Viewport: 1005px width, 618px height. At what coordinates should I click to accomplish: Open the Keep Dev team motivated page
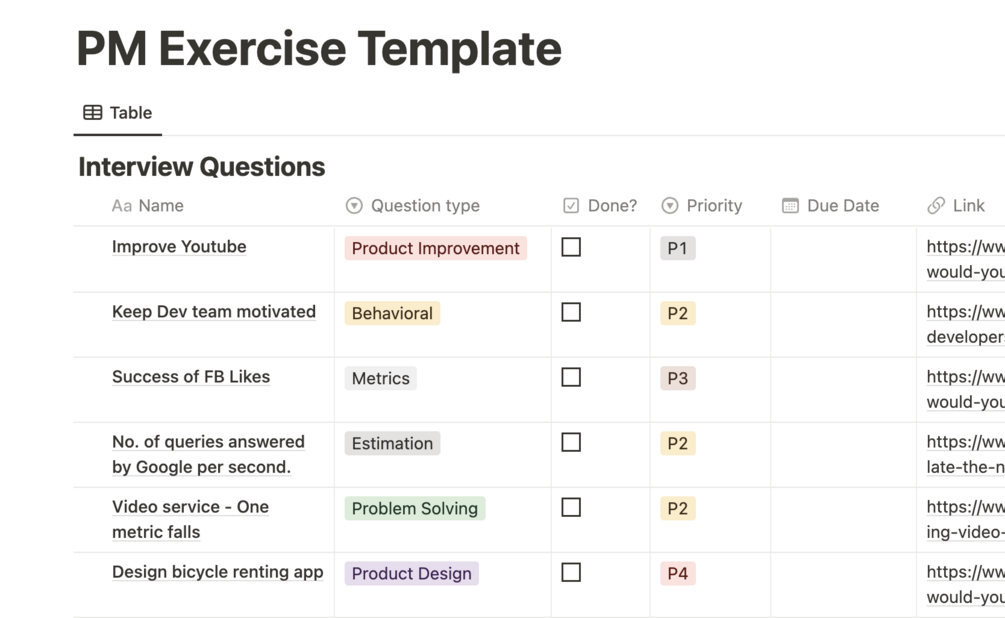[x=213, y=312]
